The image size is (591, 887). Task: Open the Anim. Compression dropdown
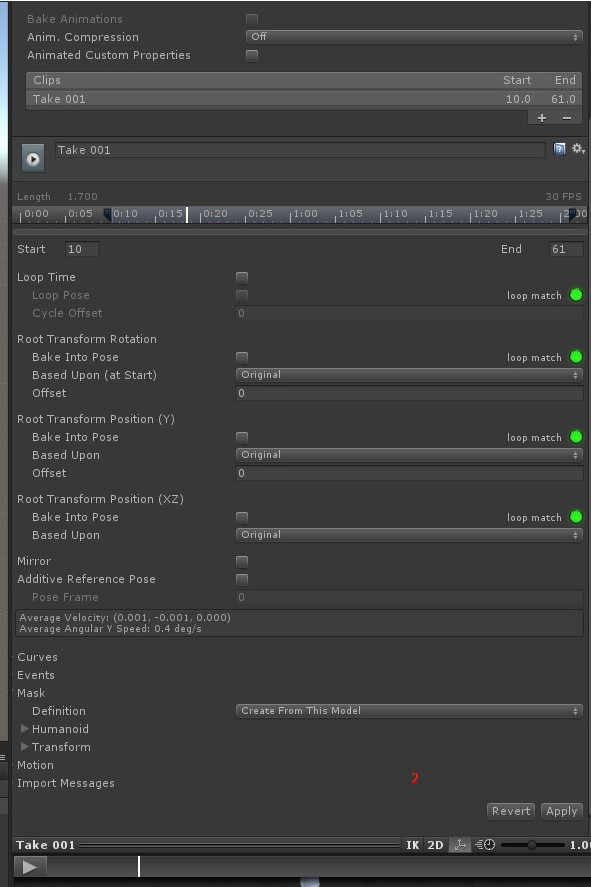click(x=412, y=37)
